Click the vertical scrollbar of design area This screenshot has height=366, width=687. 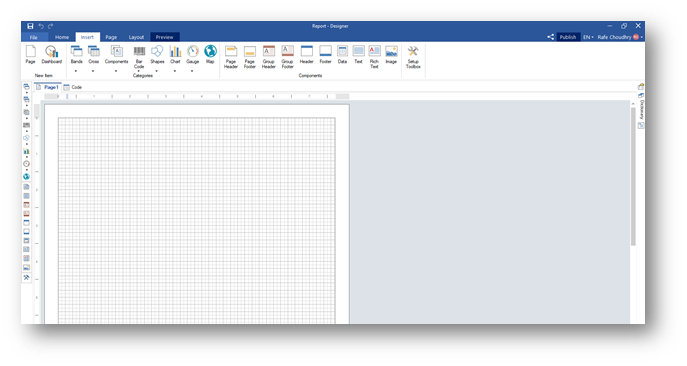[633, 175]
